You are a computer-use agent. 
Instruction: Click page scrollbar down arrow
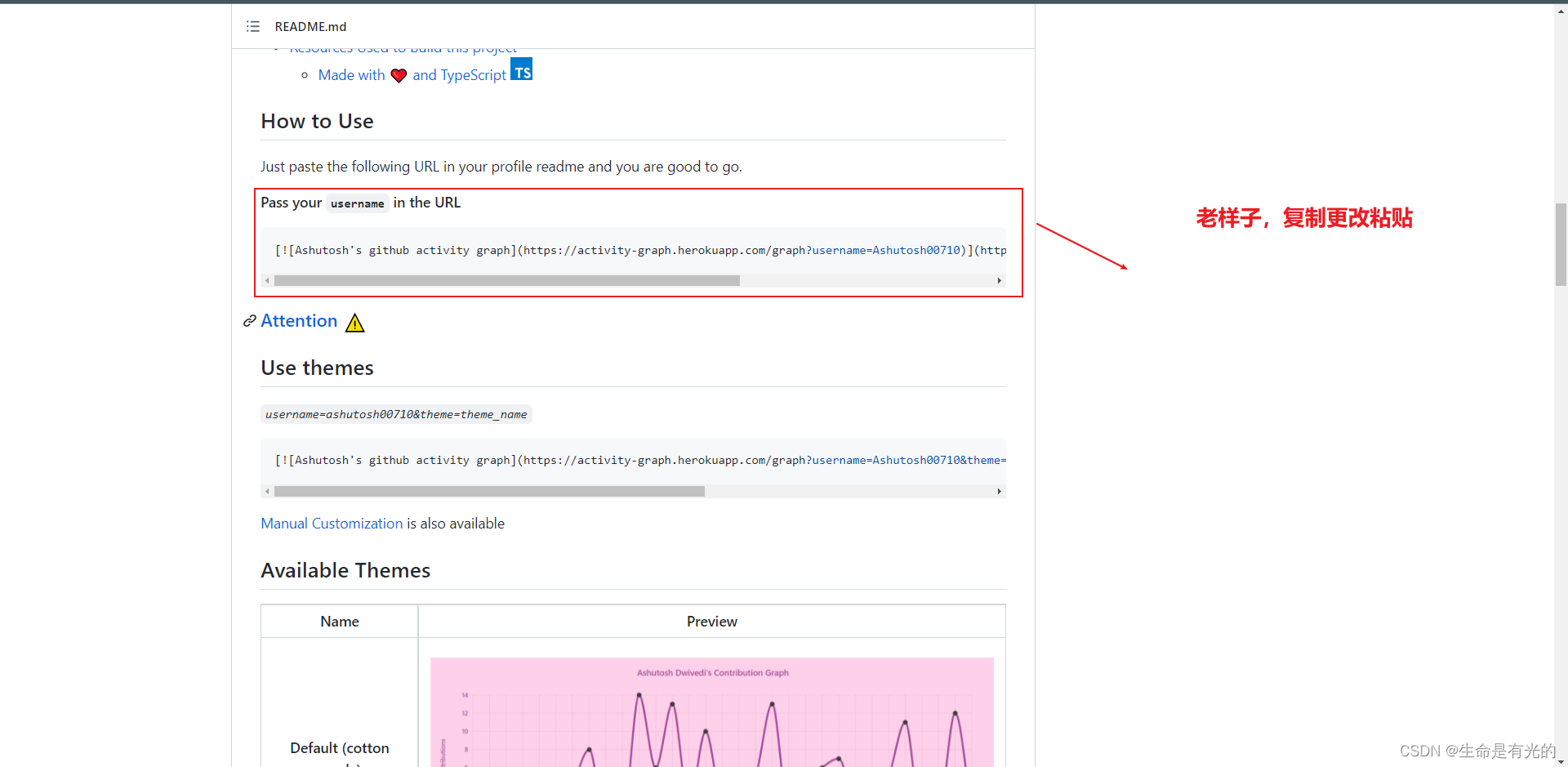click(x=1561, y=760)
